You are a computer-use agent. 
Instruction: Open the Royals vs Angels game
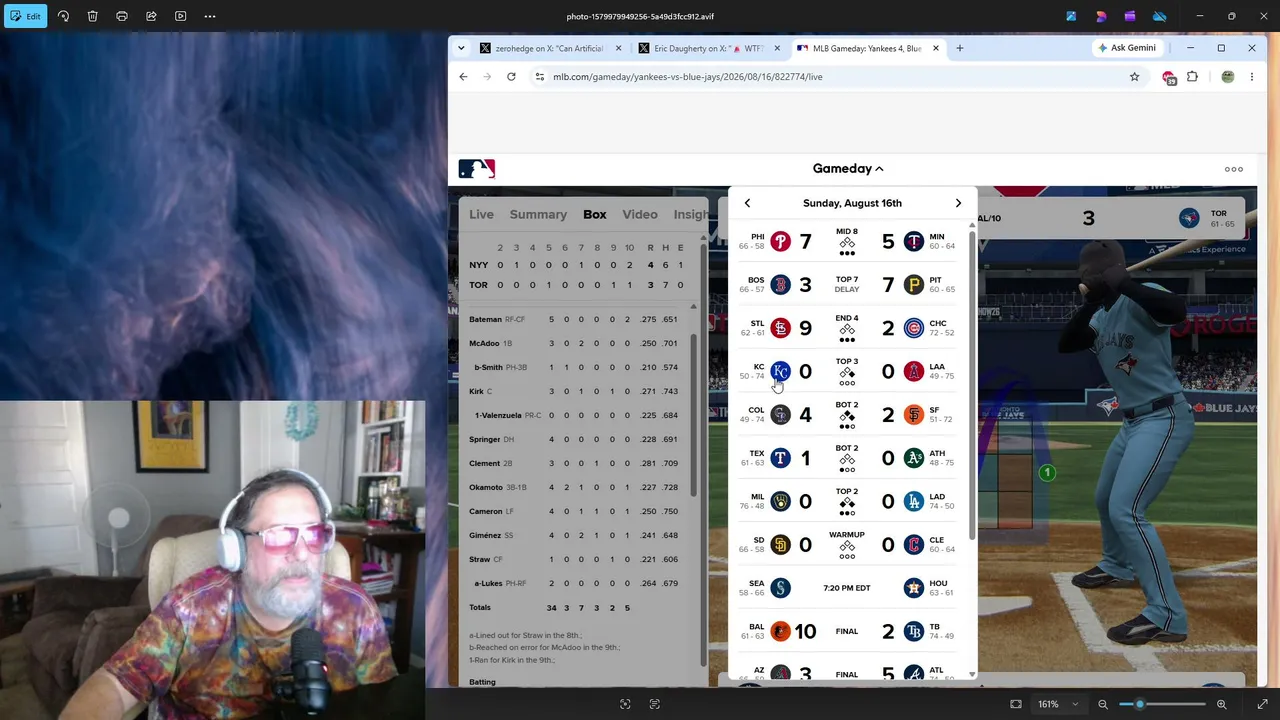[847, 371]
